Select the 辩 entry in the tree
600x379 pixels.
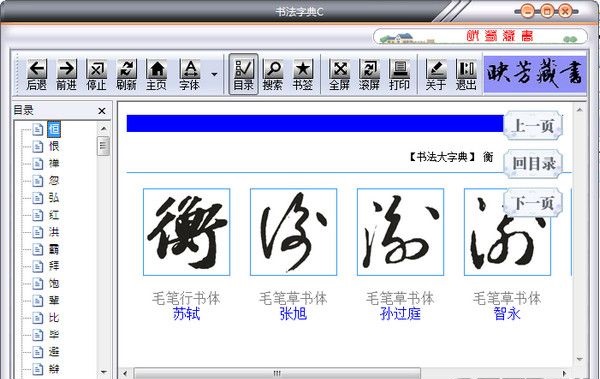pos(54,369)
